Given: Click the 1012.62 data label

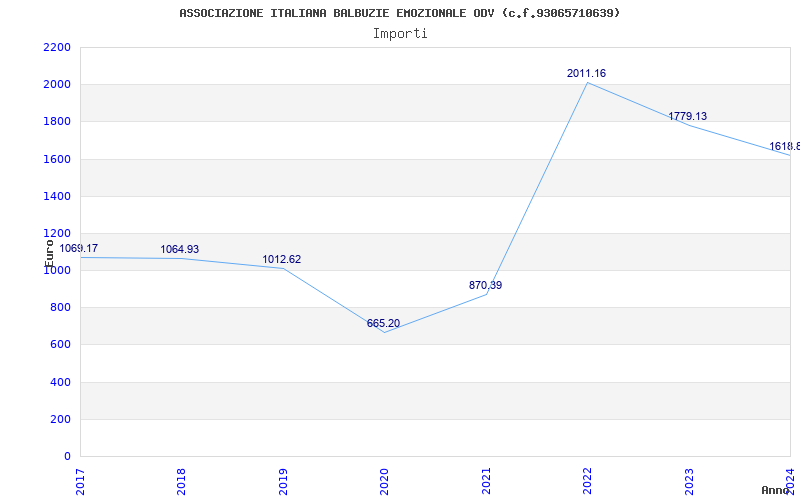Looking at the screenshot, I should 282,259.
